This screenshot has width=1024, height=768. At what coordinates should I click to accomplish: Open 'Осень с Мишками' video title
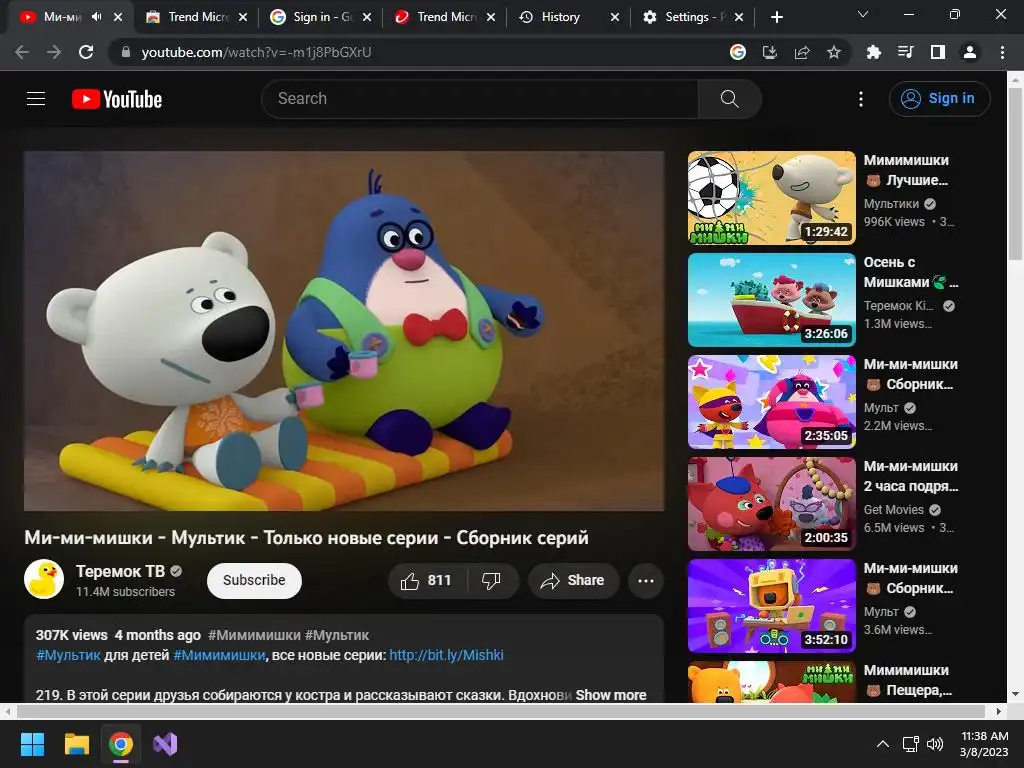tap(910, 272)
